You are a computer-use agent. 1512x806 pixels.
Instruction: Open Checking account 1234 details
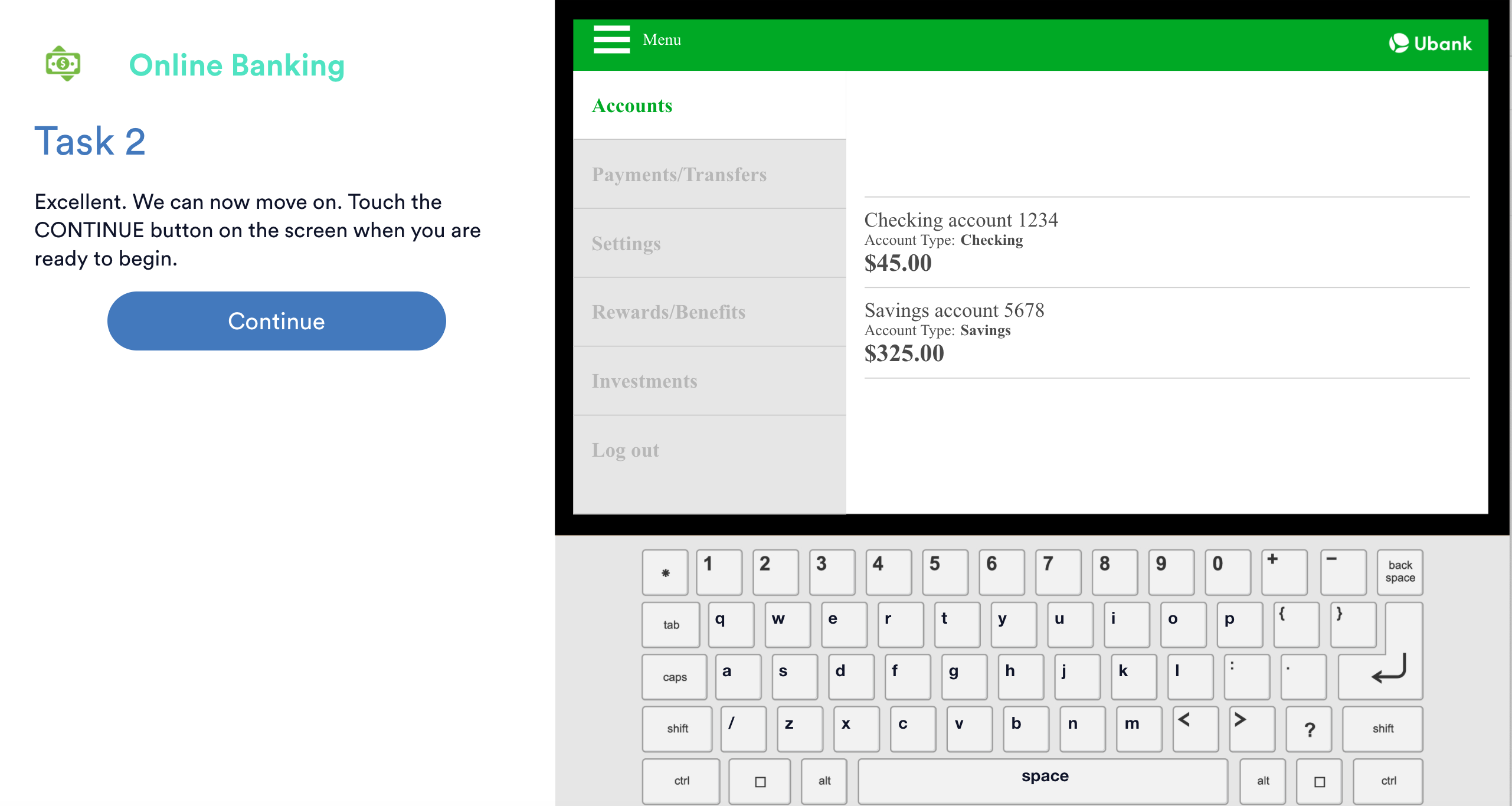click(x=960, y=242)
